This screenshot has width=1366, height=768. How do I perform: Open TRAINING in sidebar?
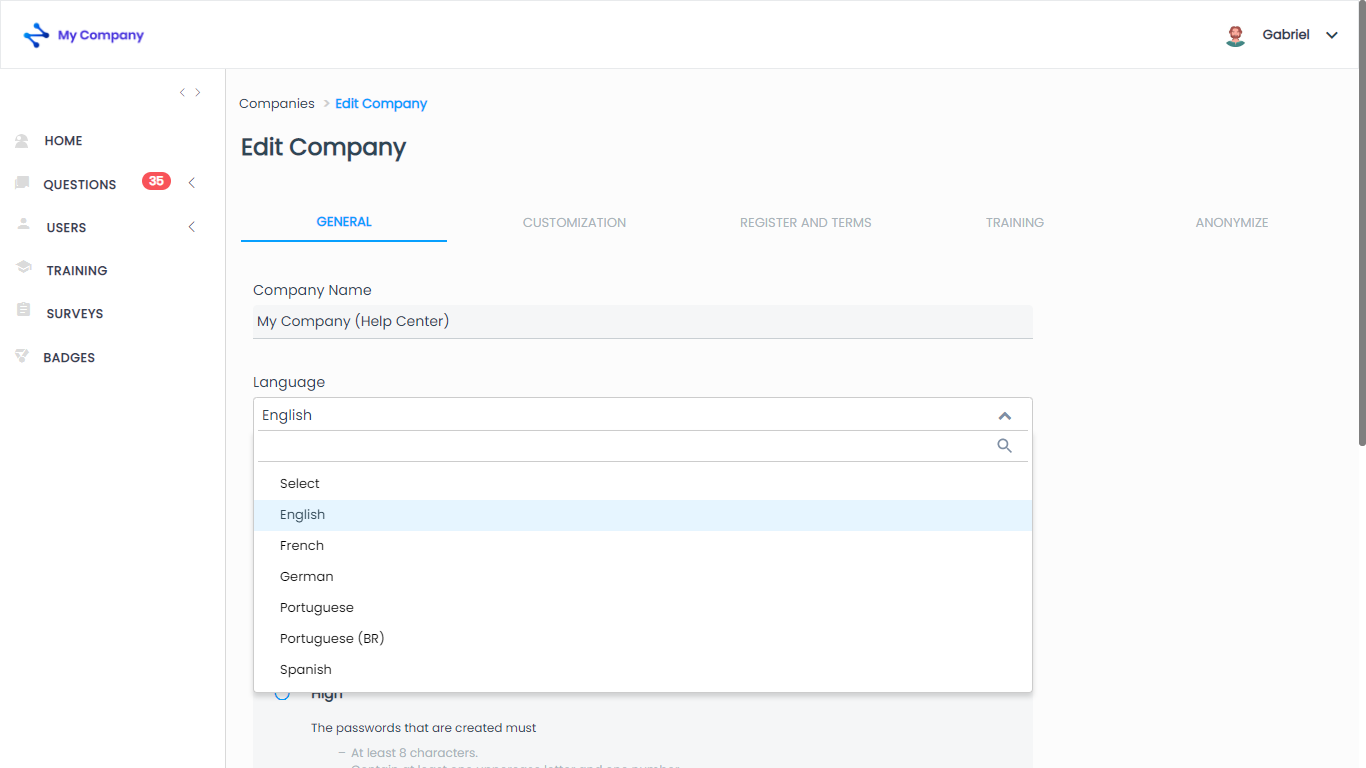click(x=77, y=271)
